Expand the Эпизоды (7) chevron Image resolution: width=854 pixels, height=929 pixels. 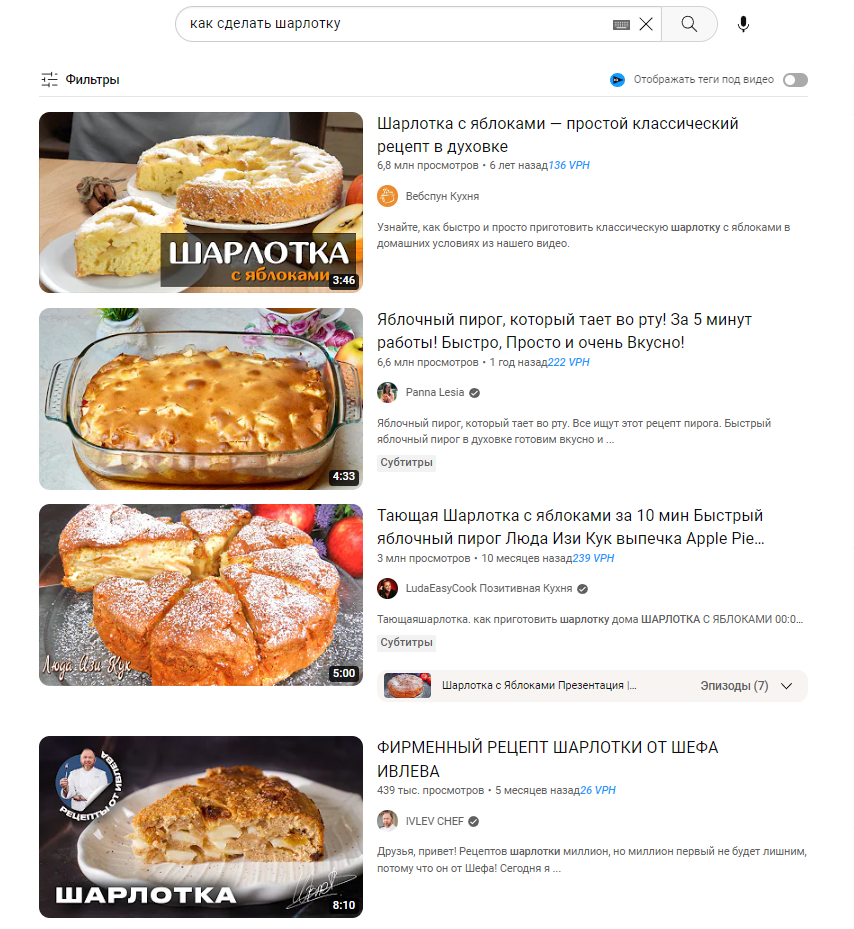tap(786, 686)
